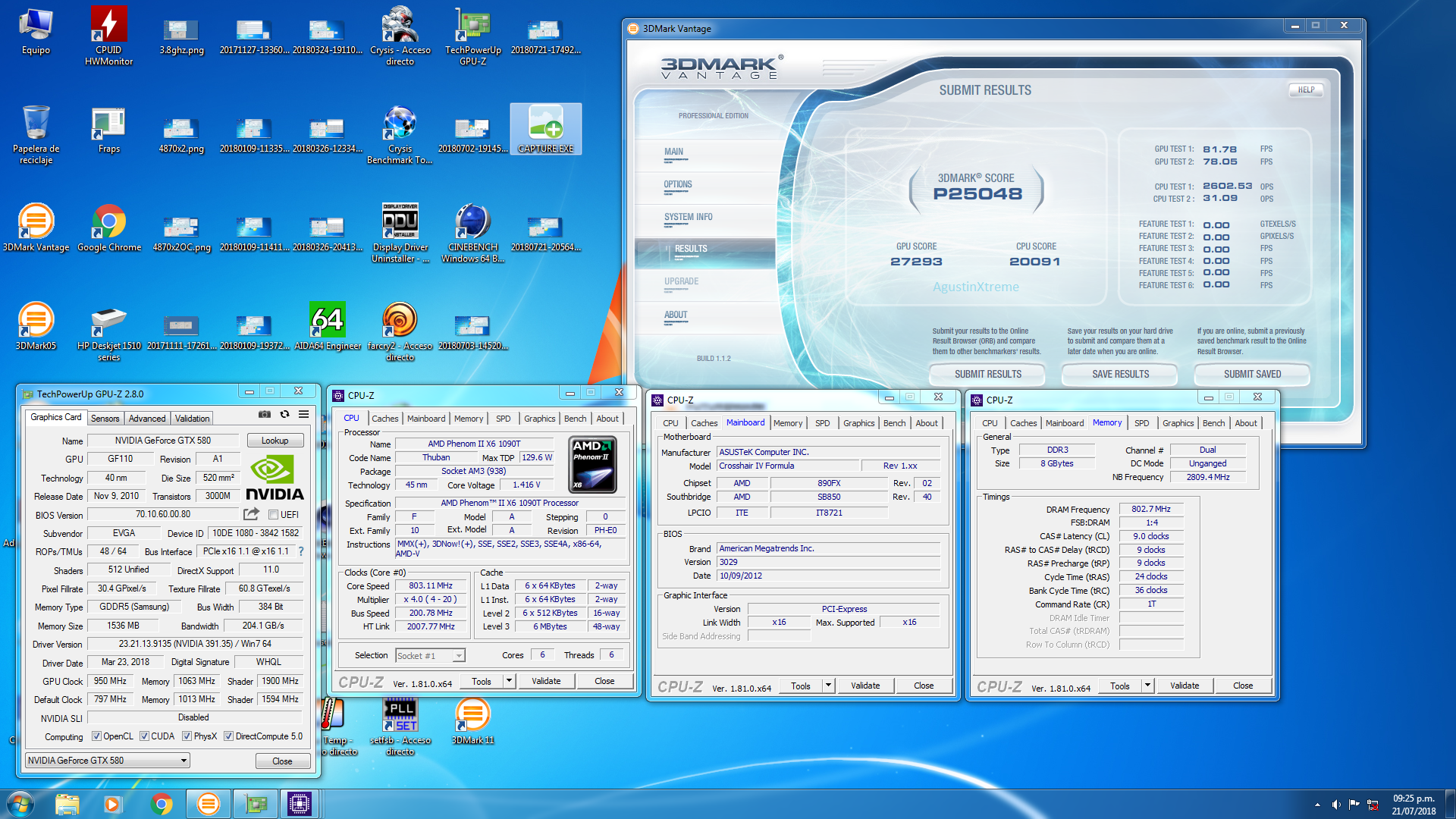Open Crysis Benchmark Tool icon
The height and width of the screenshot is (819, 1456).
click(x=400, y=135)
